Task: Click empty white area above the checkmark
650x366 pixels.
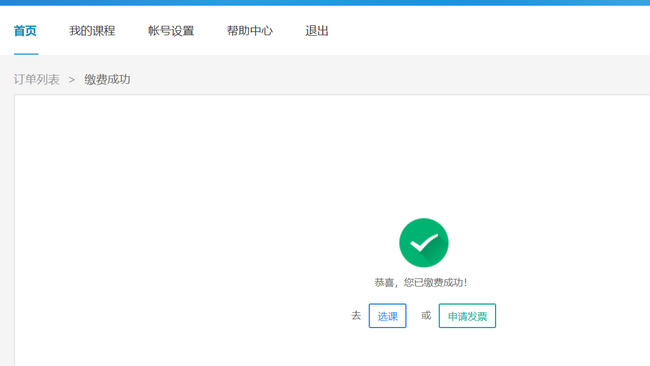Action: pyautogui.click(x=423, y=158)
